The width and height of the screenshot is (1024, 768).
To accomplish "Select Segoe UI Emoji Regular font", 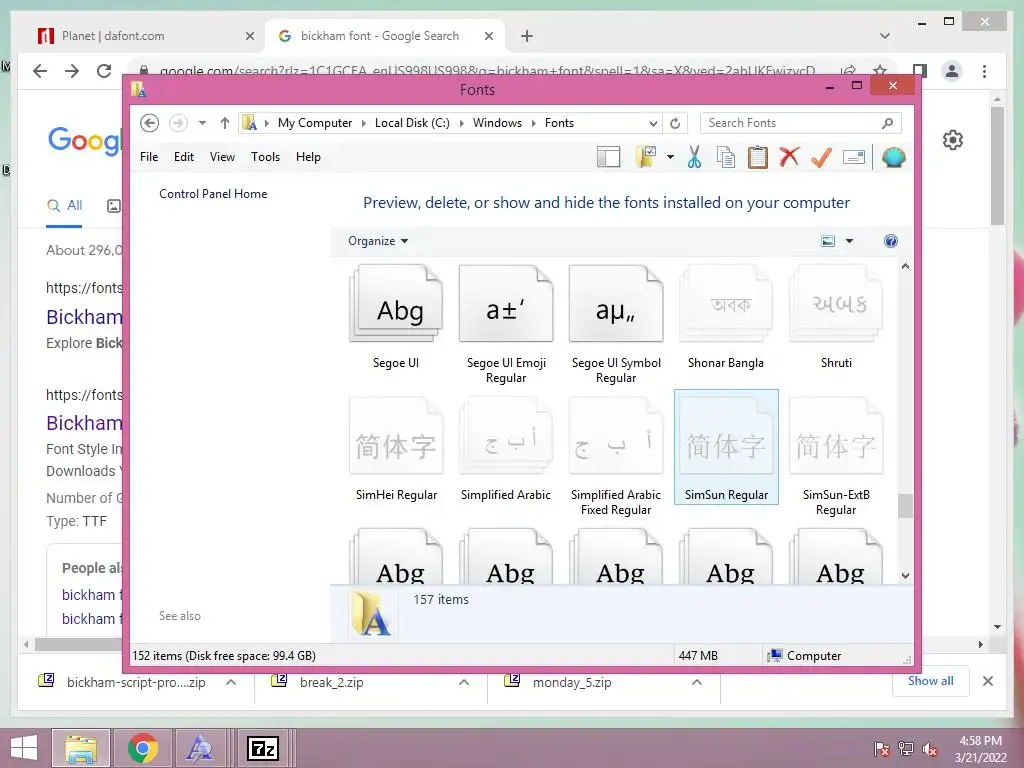I will coord(505,324).
